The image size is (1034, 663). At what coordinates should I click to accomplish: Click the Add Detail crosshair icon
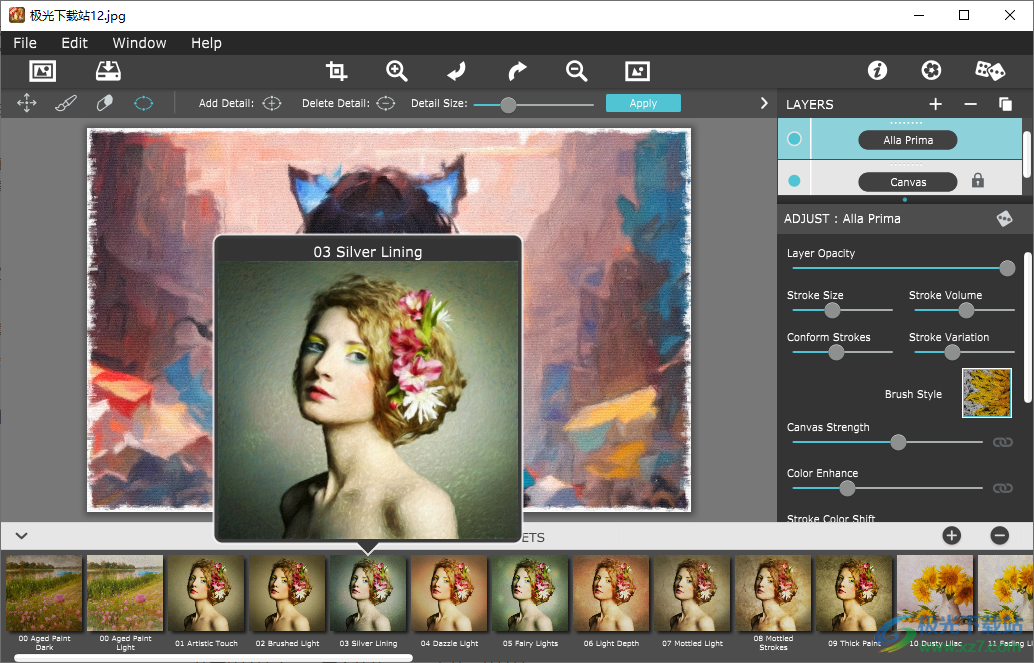click(270, 102)
